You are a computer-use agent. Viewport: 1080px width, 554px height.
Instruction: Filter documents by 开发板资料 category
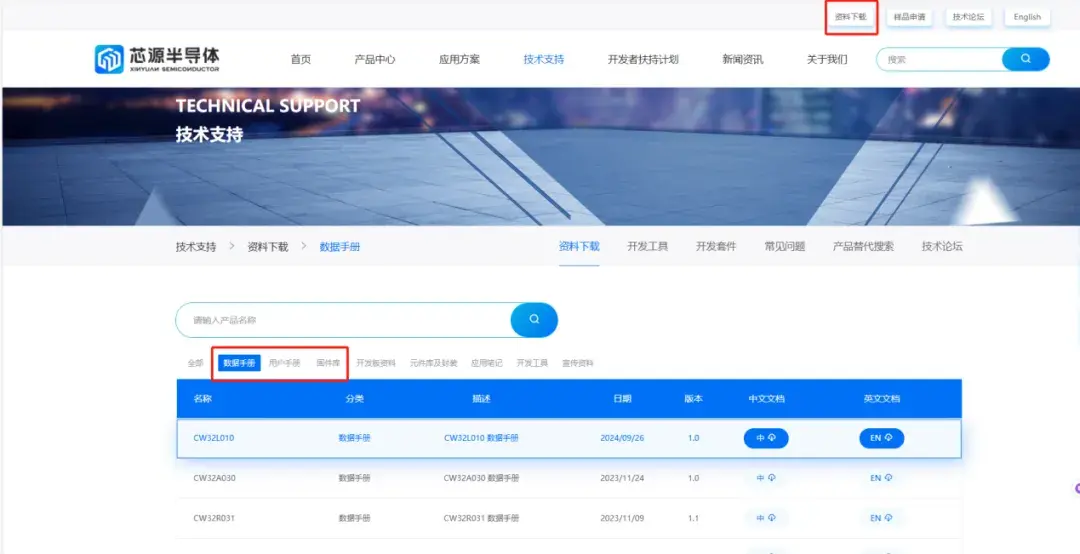[x=376, y=363]
